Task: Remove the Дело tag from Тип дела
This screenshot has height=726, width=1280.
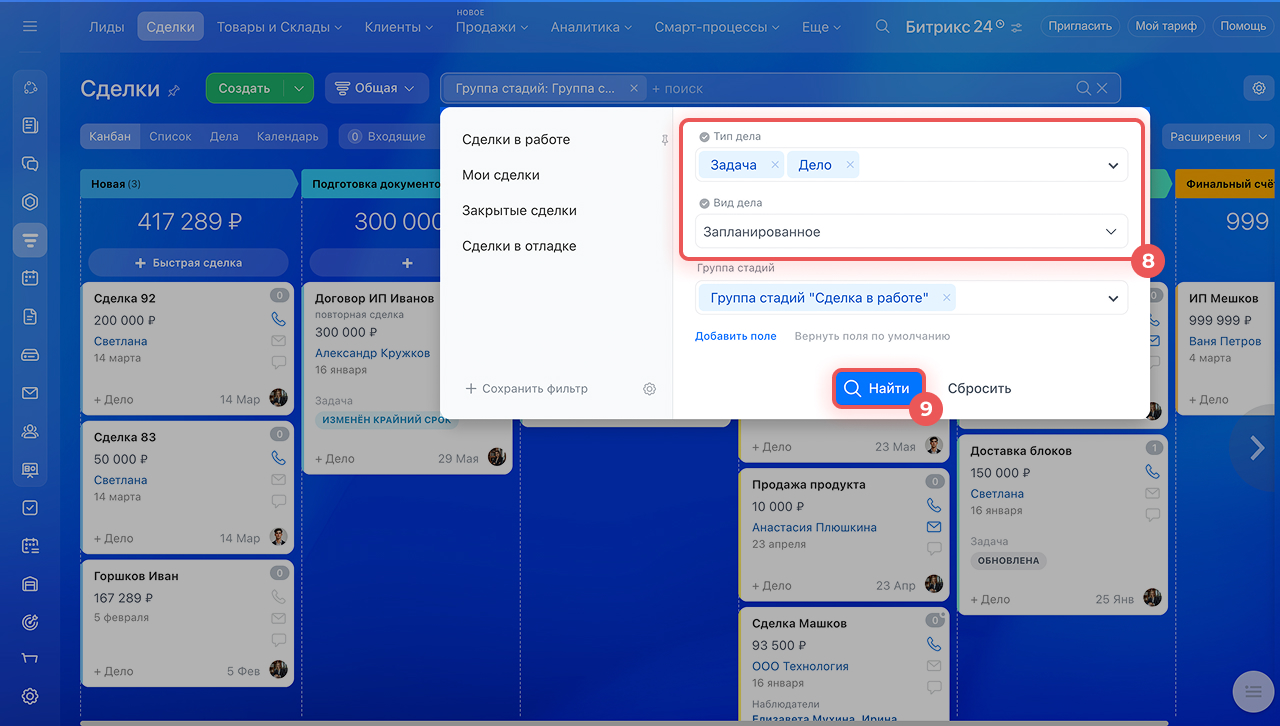Action: pyautogui.click(x=850, y=165)
